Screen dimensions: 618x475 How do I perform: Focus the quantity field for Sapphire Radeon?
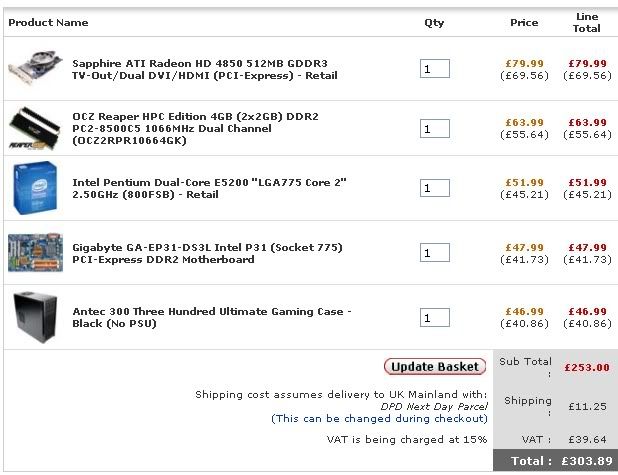(x=435, y=69)
